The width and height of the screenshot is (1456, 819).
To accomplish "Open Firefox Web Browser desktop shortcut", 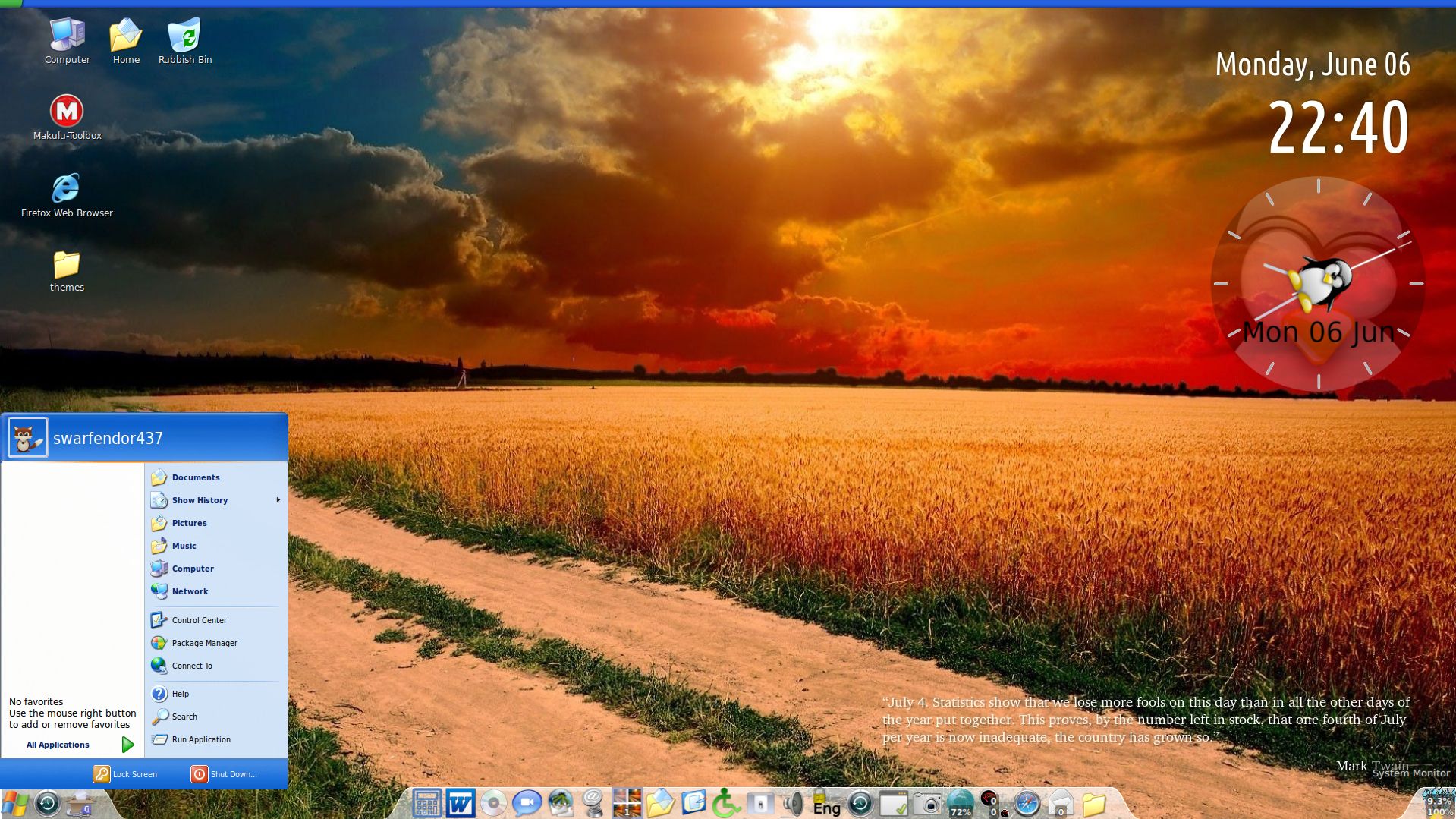I will coord(66,188).
